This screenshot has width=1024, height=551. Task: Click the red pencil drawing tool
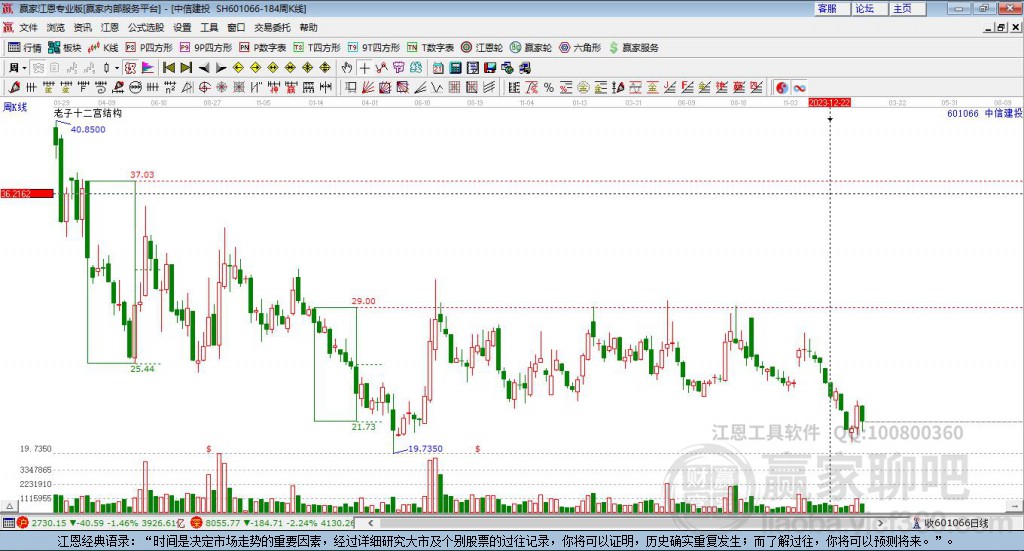14,87
